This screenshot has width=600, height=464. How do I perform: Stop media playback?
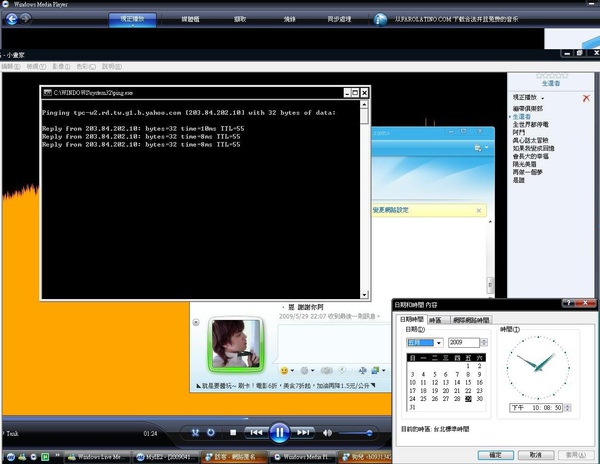pyautogui.click(x=233, y=433)
